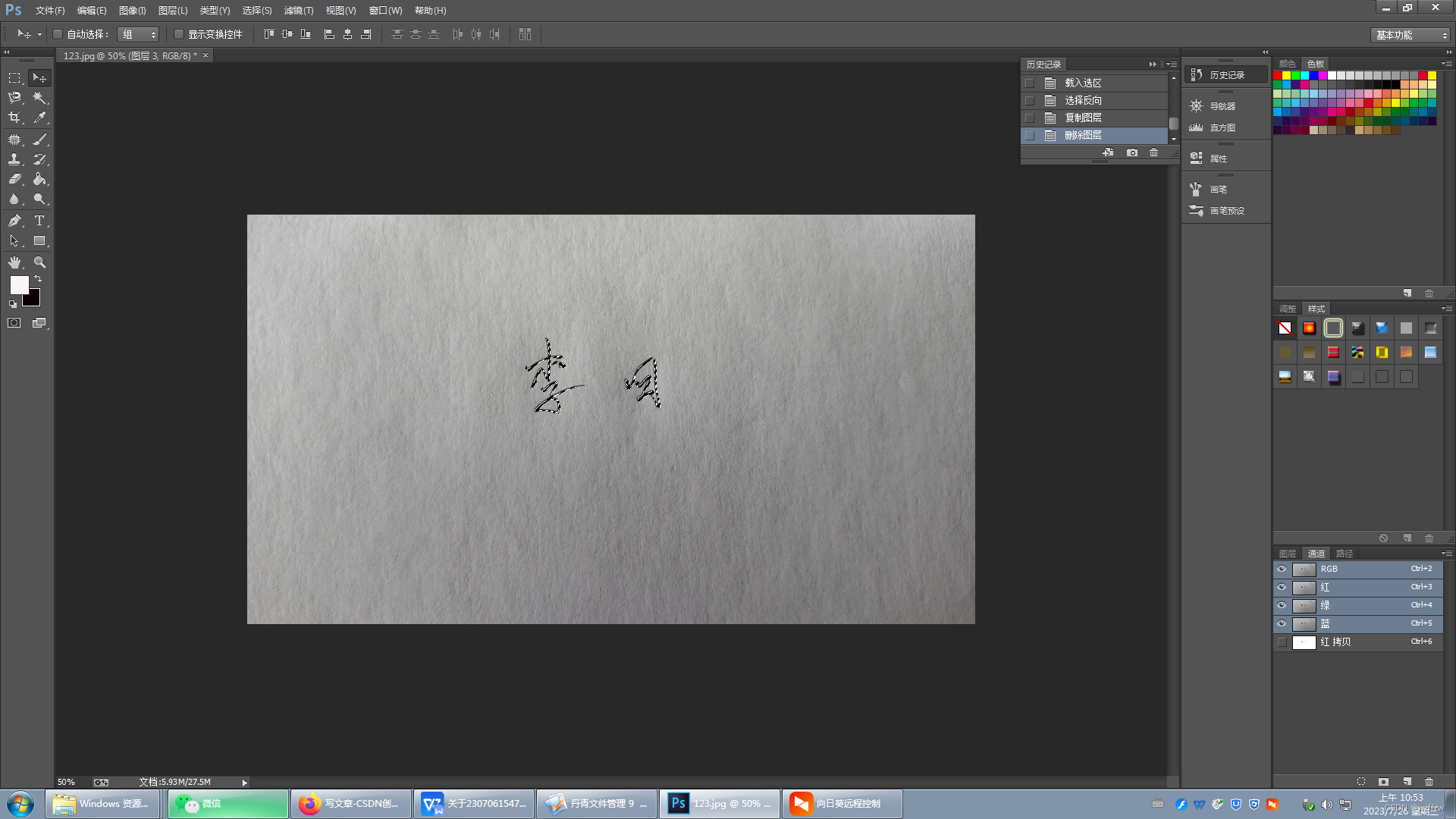Open the Filter menu
1456x819 pixels.
tap(298, 11)
